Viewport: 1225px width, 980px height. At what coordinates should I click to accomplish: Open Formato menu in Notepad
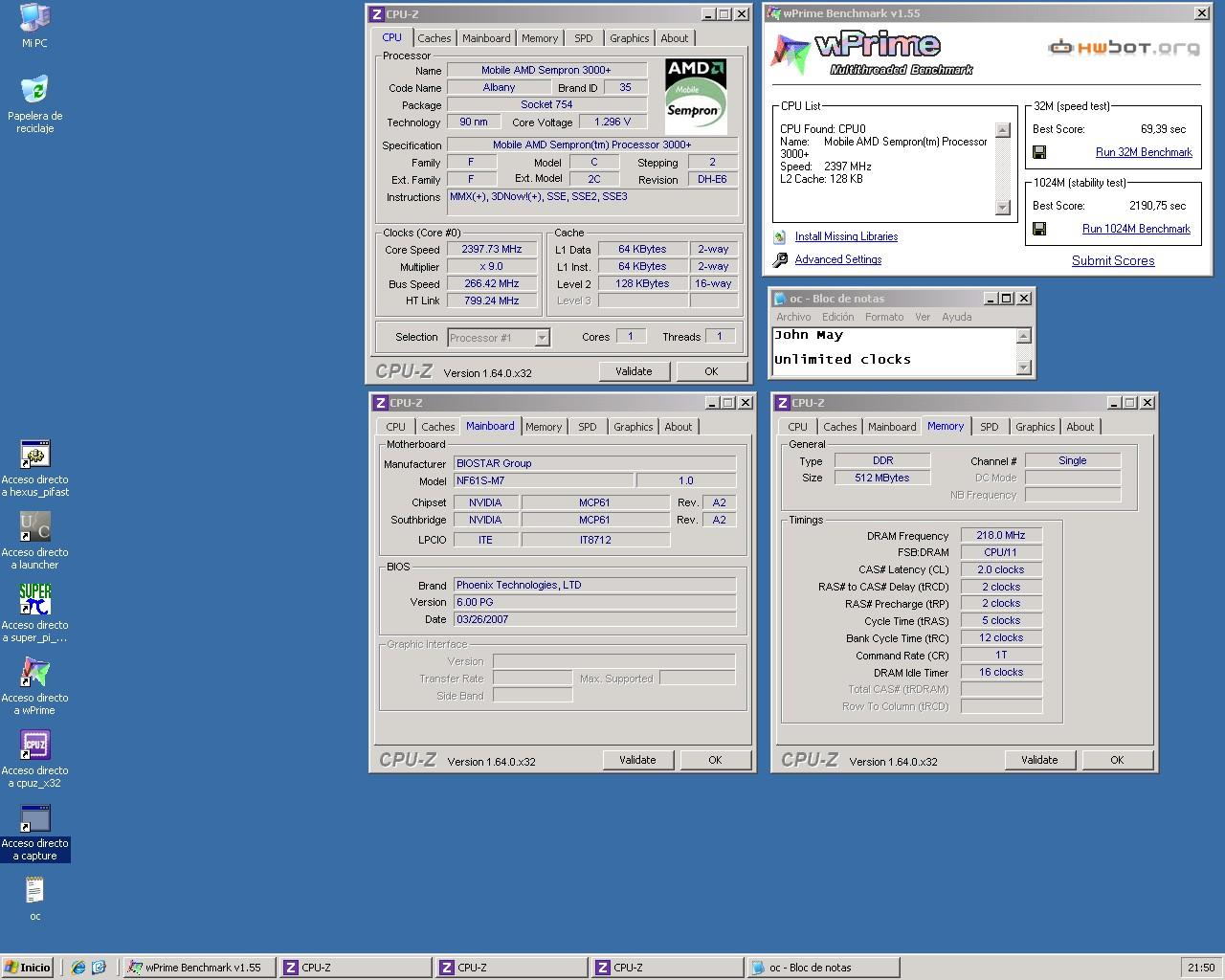tap(884, 317)
